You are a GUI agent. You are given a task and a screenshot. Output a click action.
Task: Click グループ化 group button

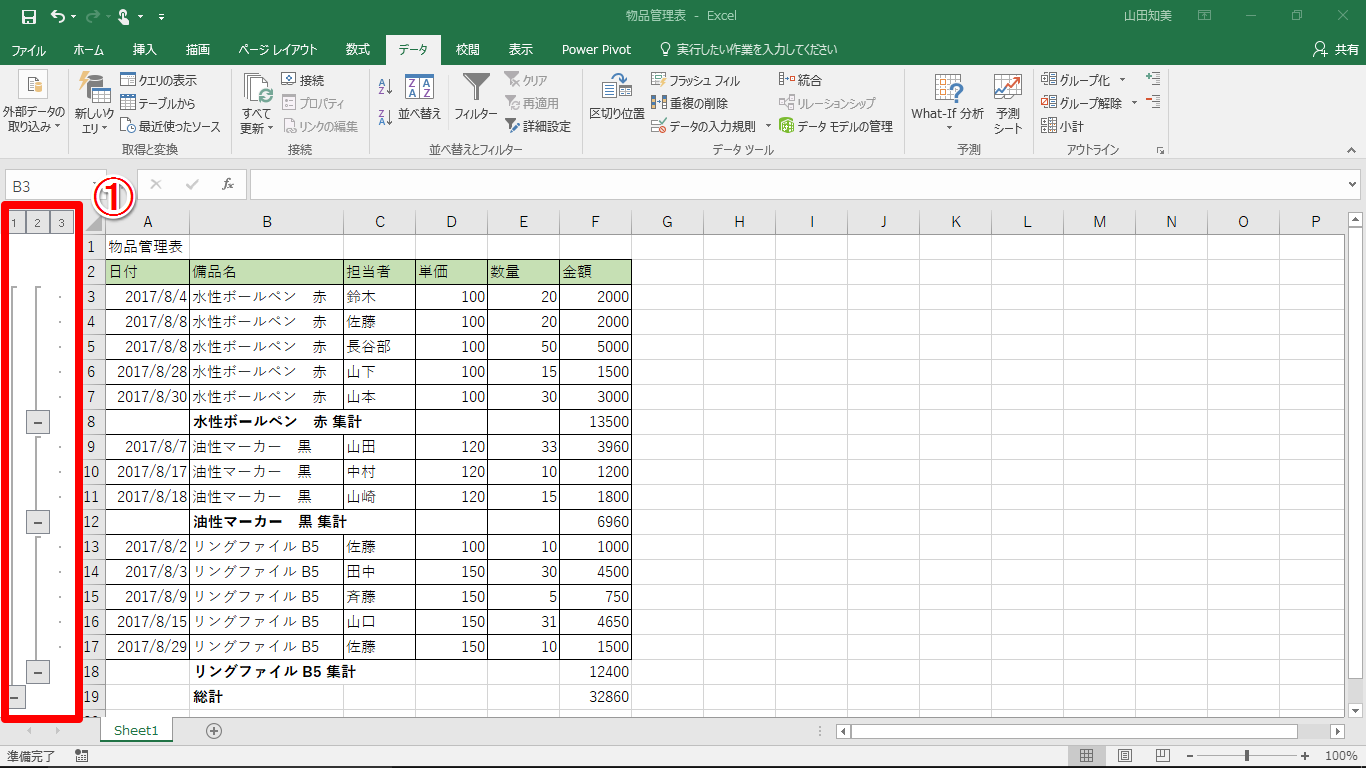pyautogui.click(x=1076, y=80)
